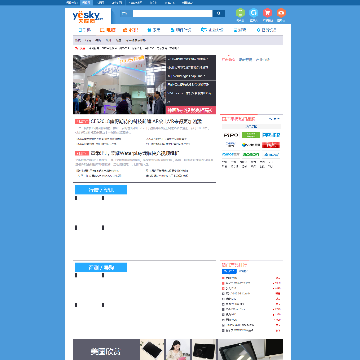Select the first orange navigation menu item
This screenshot has width=360, height=360.
(x=108, y=30)
